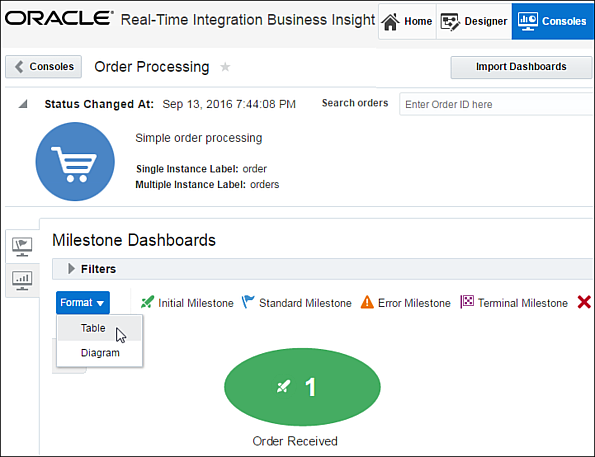Click the Milestone Dashboards heading
The width and height of the screenshot is (595, 457).
click(x=134, y=240)
